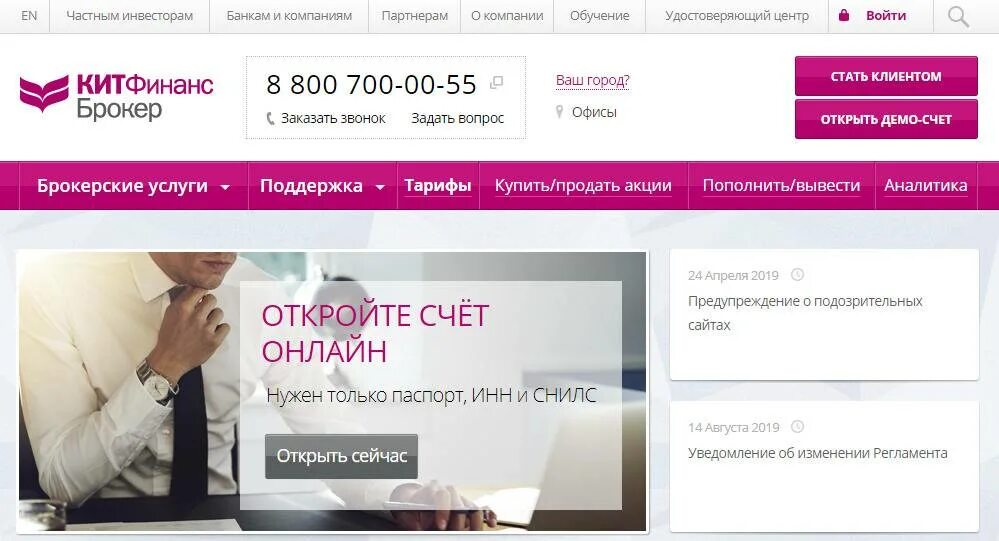The width and height of the screenshot is (999, 541).
Task: Click the lock icon beside Войти
Action: coord(844,15)
